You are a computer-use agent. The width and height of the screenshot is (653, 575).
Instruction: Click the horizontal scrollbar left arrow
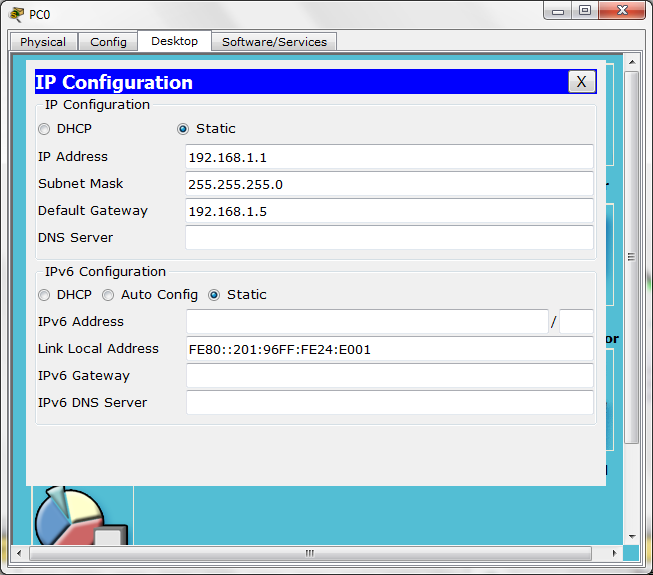pos(19,553)
